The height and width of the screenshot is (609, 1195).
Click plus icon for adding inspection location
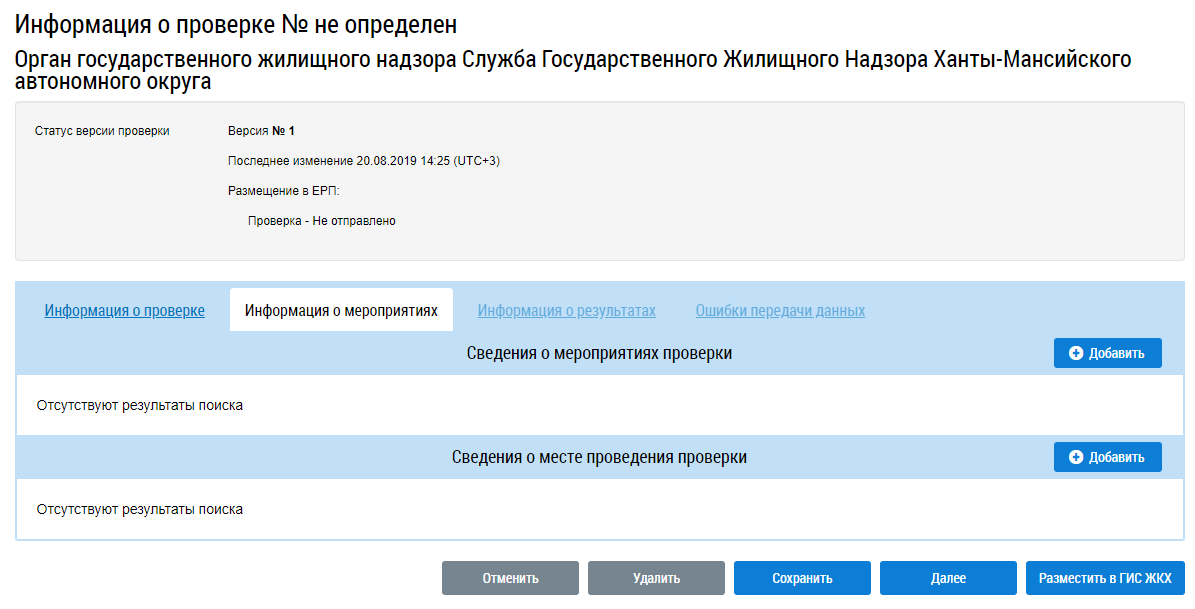1076,458
